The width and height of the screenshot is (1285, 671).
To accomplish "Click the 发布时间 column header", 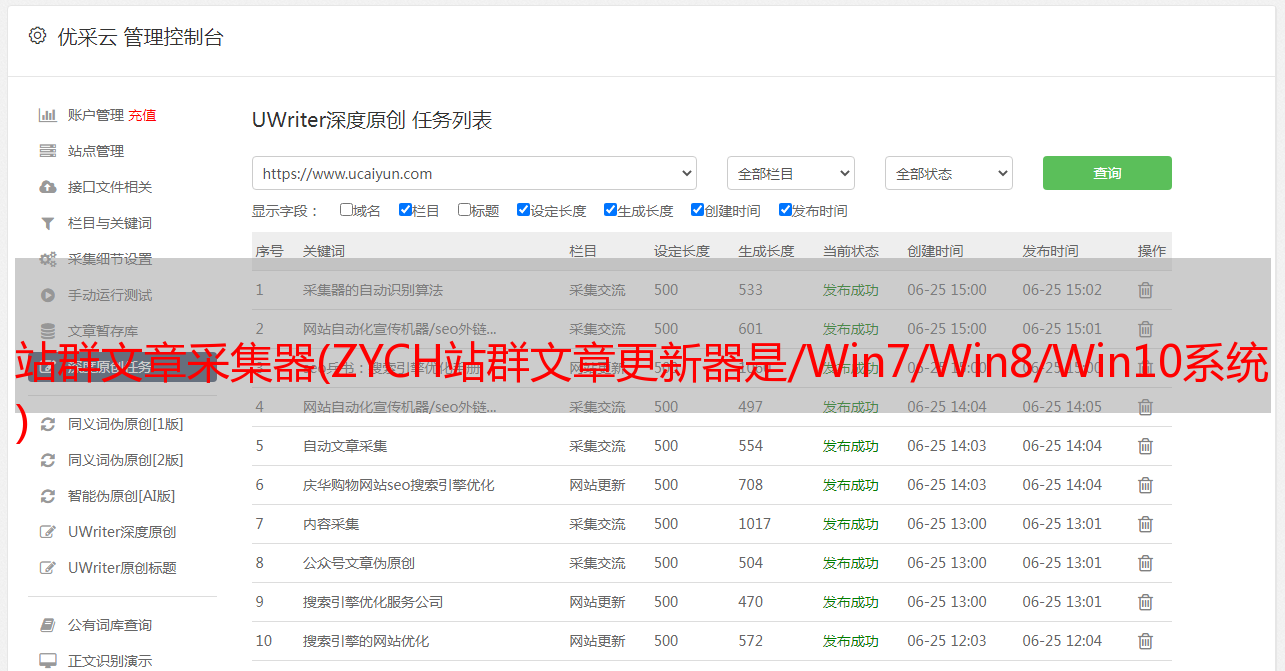I will [x=1050, y=251].
